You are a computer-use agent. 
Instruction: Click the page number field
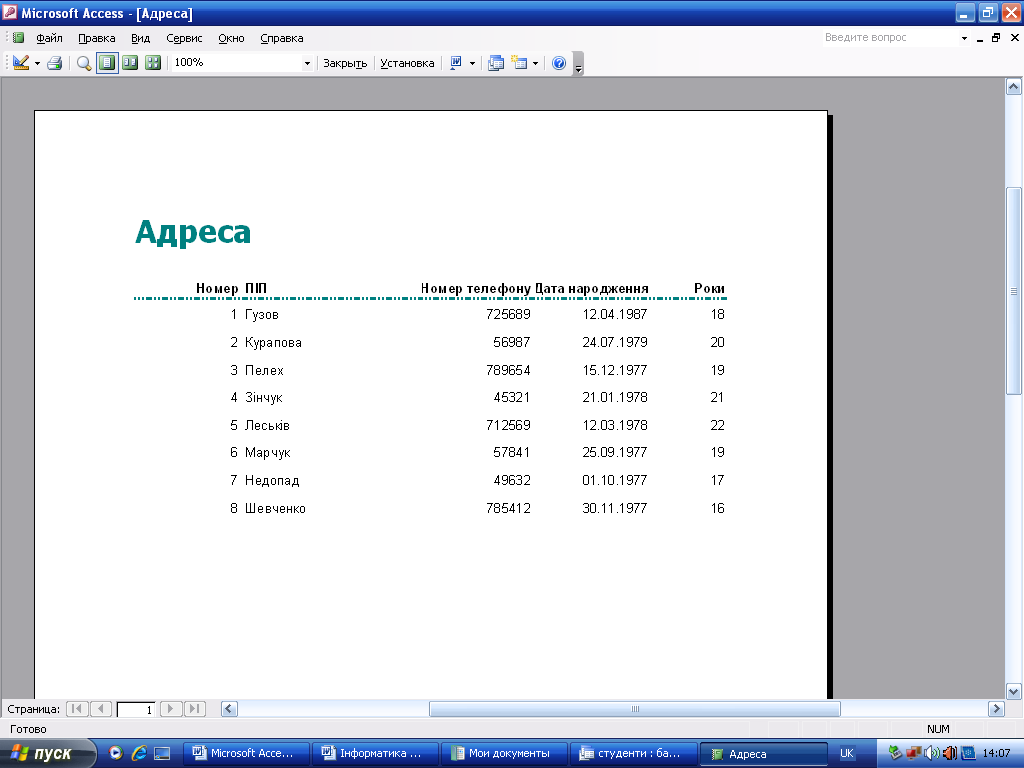(x=136, y=709)
